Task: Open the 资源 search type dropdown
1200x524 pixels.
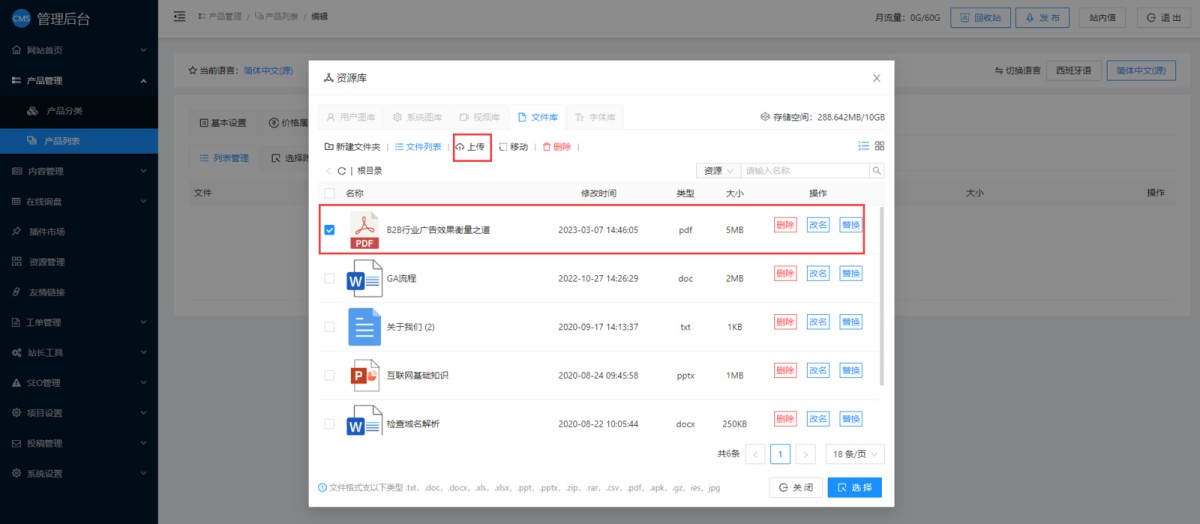Action: (717, 171)
